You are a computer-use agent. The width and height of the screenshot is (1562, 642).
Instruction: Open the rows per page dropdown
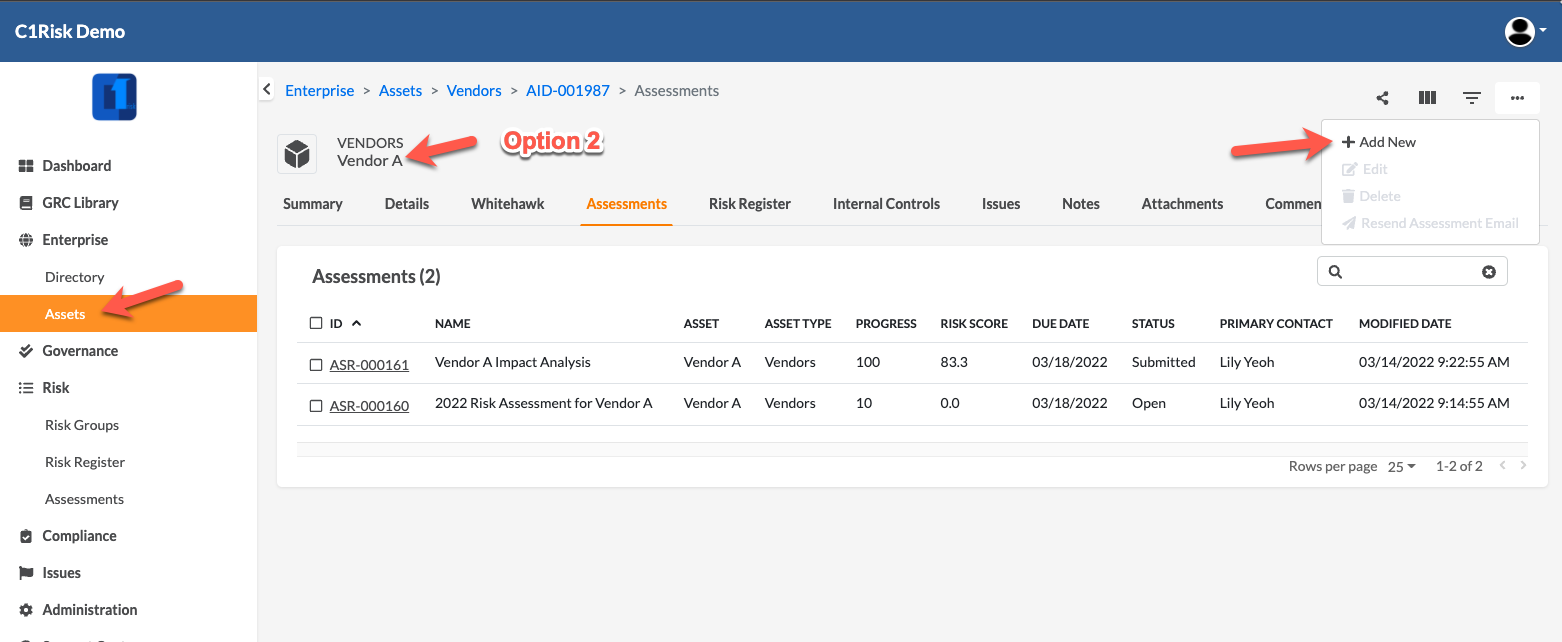click(x=1401, y=466)
